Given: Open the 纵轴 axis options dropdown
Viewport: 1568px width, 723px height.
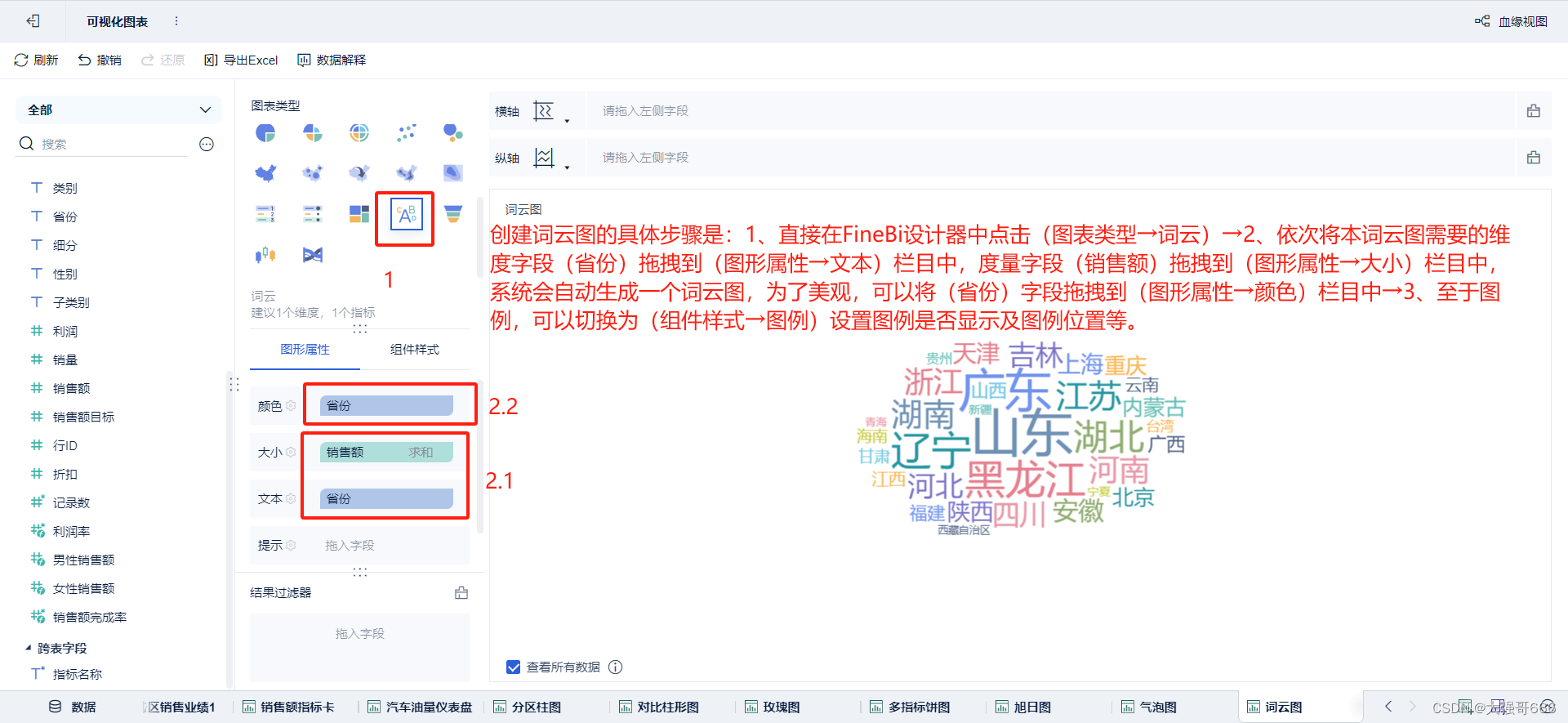Looking at the screenshot, I should tap(567, 167).
